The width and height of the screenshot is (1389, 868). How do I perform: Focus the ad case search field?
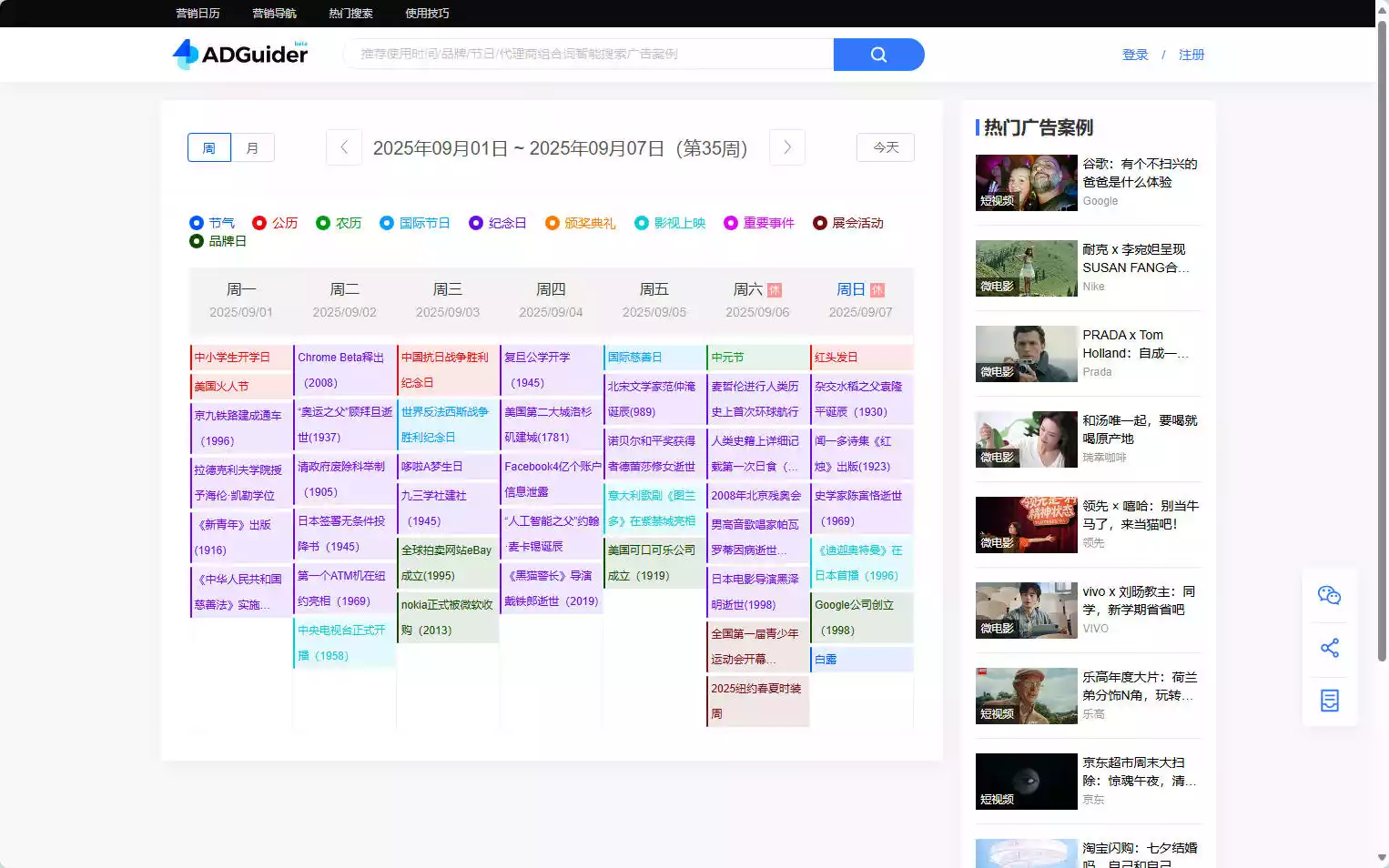[588, 55]
